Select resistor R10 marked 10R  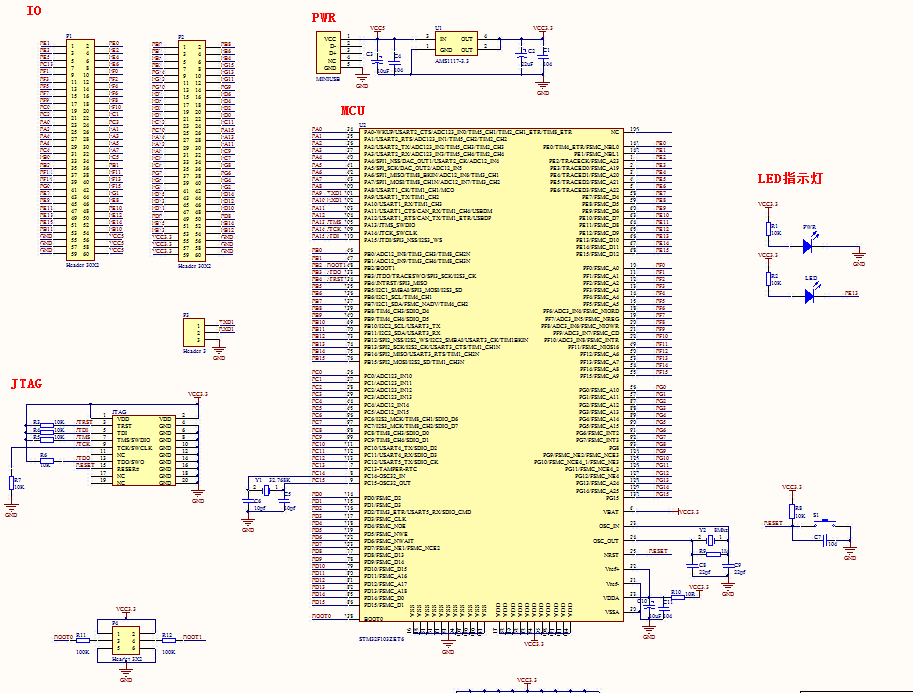[x=678, y=597]
